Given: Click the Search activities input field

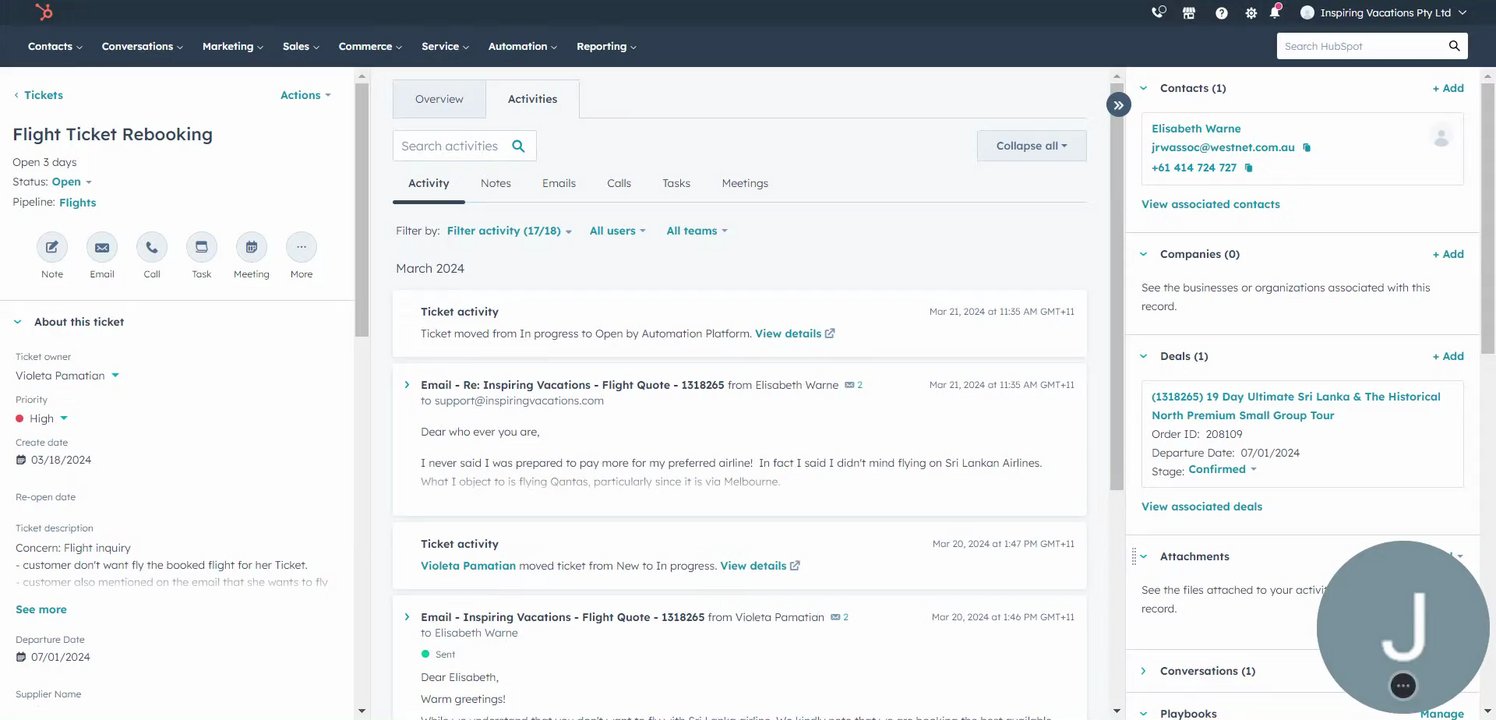Looking at the screenshot, I should [x=450, y=146].
